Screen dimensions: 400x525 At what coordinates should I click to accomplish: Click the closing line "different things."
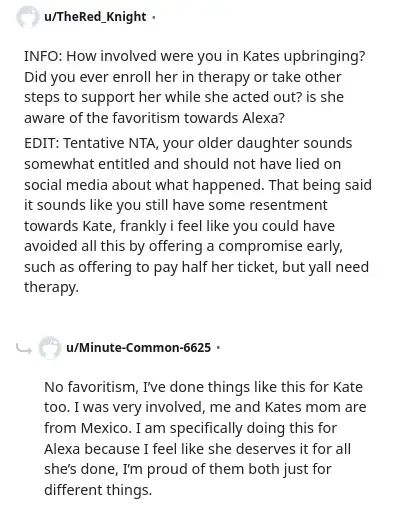pyautogui.click(x=98, y=490)
